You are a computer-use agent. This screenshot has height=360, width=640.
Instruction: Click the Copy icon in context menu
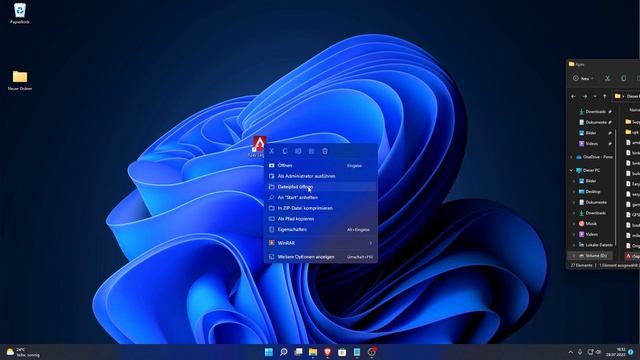coord(285,151)
